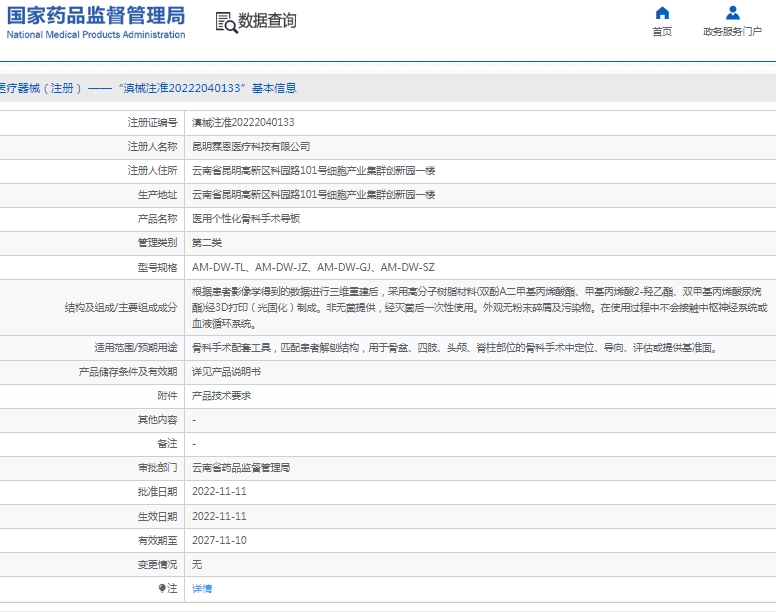Screen dimensions: 776x612
Task: Click the production address value in 生产地址 row
Action: point(313,194)
